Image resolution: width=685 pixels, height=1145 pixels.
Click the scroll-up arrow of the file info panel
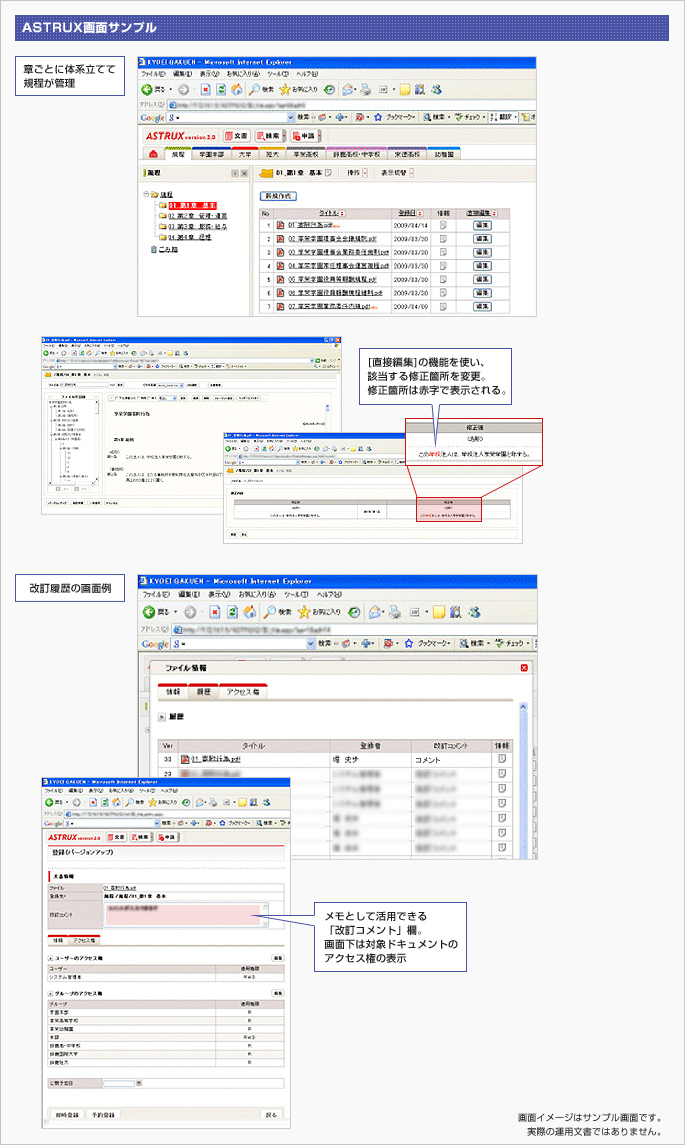523,707
